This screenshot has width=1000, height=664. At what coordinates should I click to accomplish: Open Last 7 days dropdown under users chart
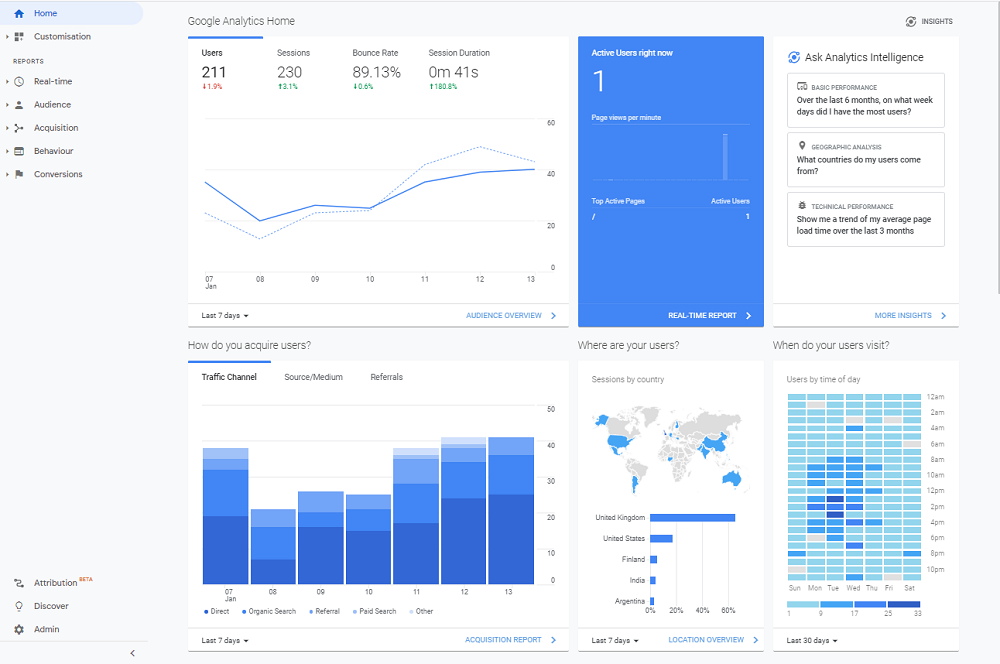click(225, 316)
